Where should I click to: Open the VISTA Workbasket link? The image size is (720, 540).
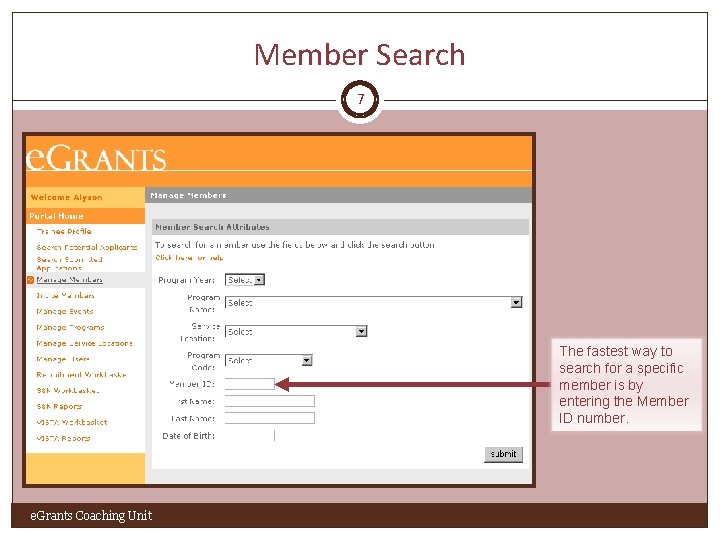click(x=72, y=422)
